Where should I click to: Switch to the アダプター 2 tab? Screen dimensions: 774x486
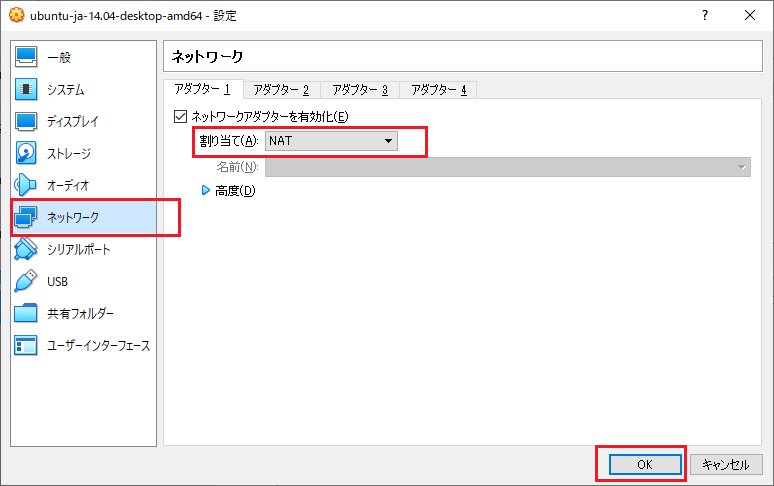point(281,90)
